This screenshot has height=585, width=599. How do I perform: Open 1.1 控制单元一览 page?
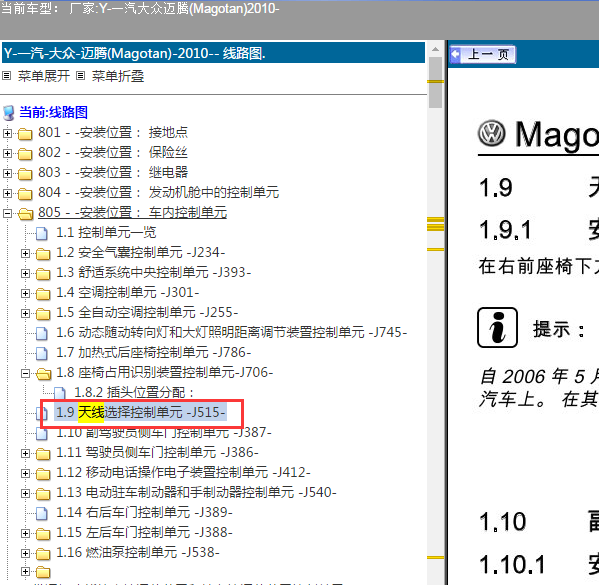click(x=106, y=232)
